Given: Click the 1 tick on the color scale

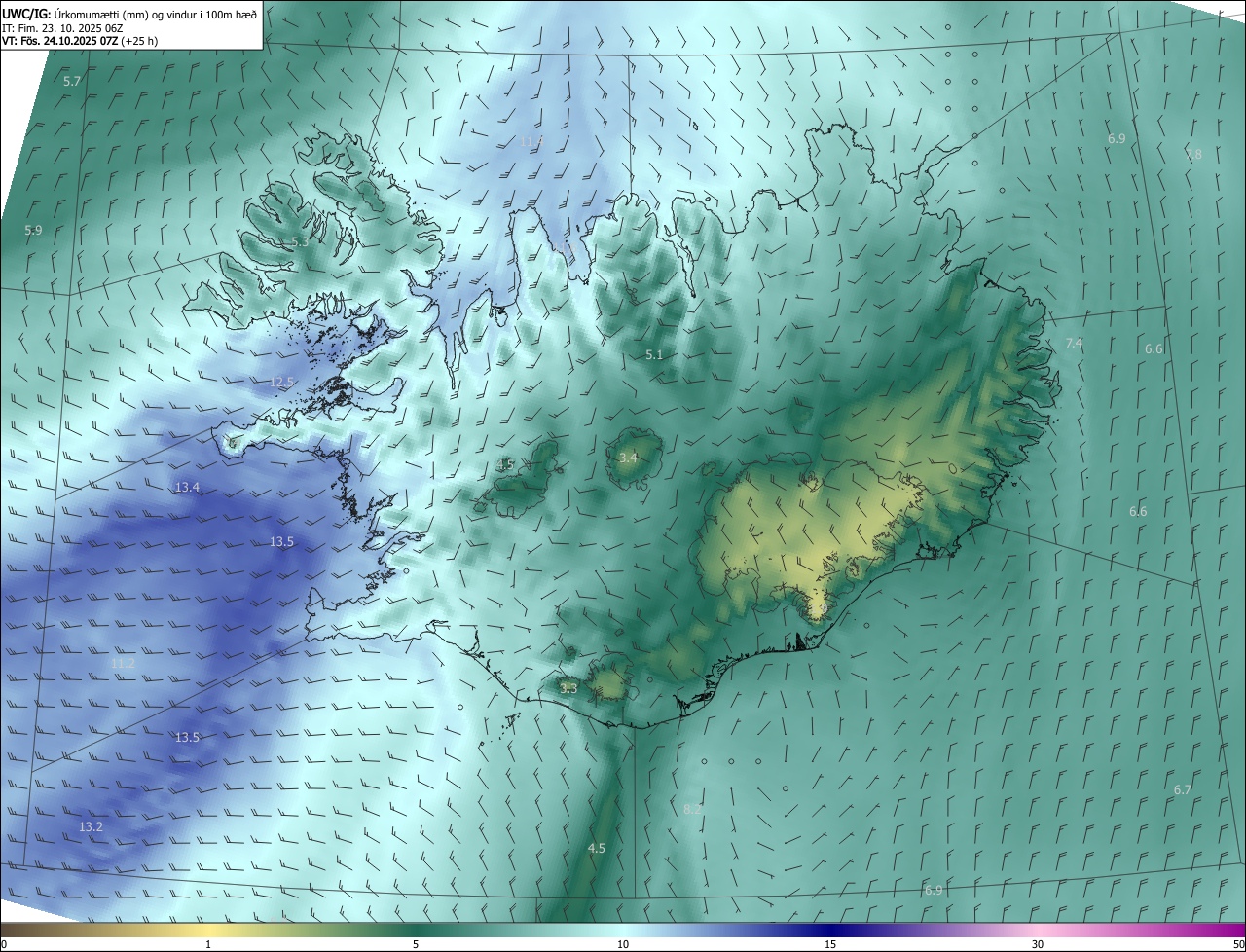Looking at the screenshot, I should click(x=208, y=945).
